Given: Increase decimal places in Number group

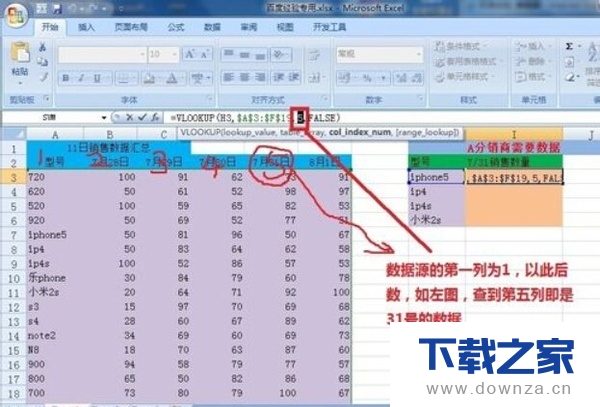Looking at the screenshot, I should [401, 78].
